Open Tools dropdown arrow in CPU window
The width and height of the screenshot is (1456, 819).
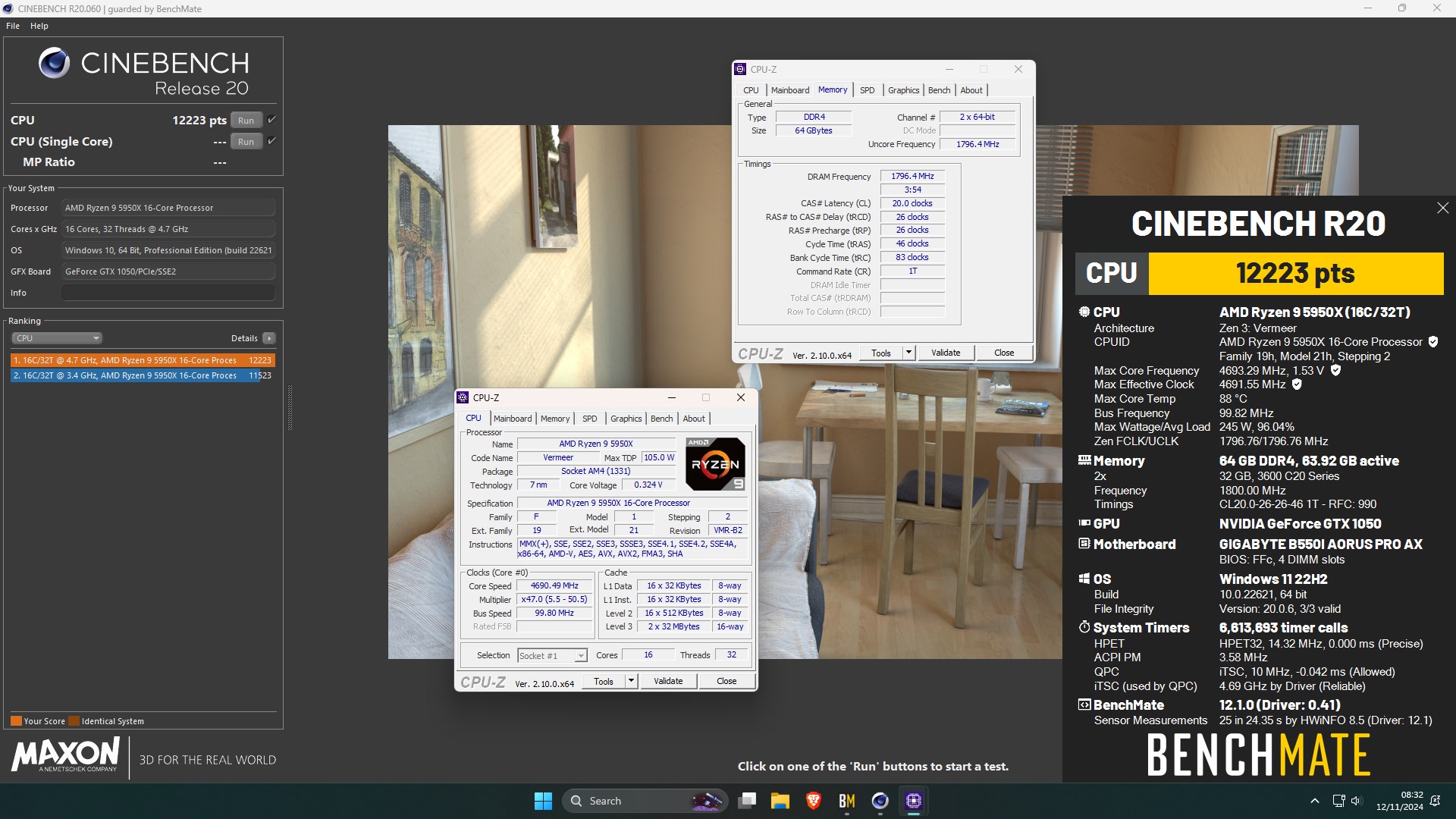point(631,681)
